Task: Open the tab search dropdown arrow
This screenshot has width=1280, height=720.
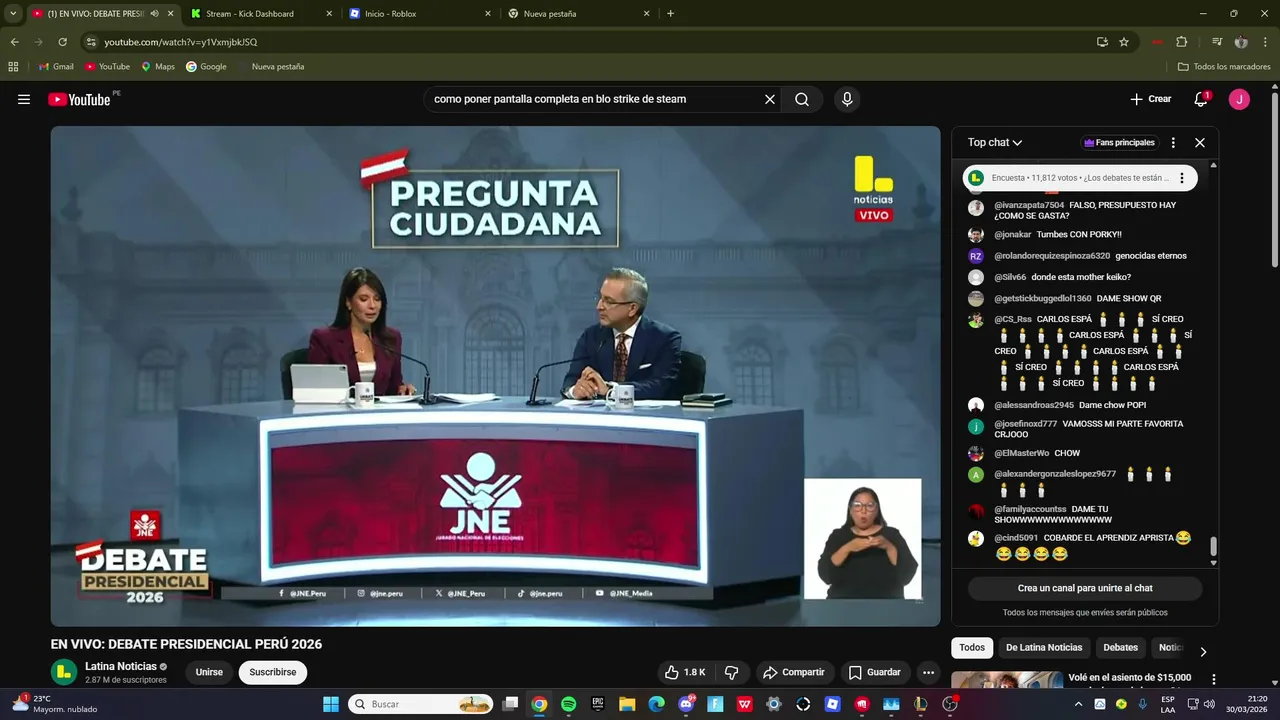Action: [x=12, y=14]
